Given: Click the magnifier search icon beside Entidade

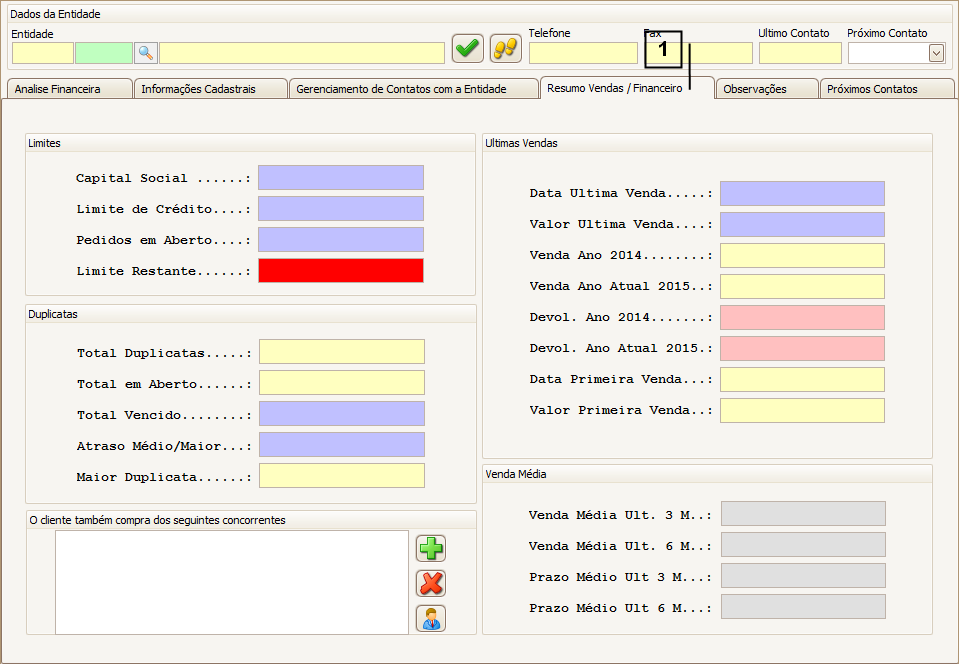Looking at the screenshot, I should [146, 53].
